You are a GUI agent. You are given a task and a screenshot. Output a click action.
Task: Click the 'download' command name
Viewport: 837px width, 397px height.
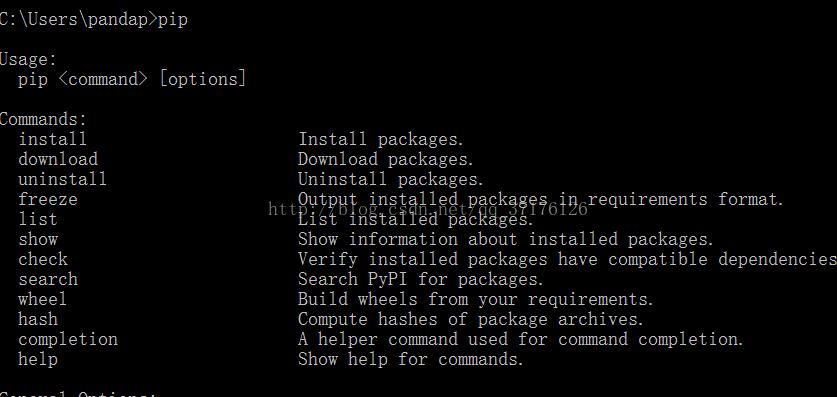pyautogui.click(x=58, y=159)
